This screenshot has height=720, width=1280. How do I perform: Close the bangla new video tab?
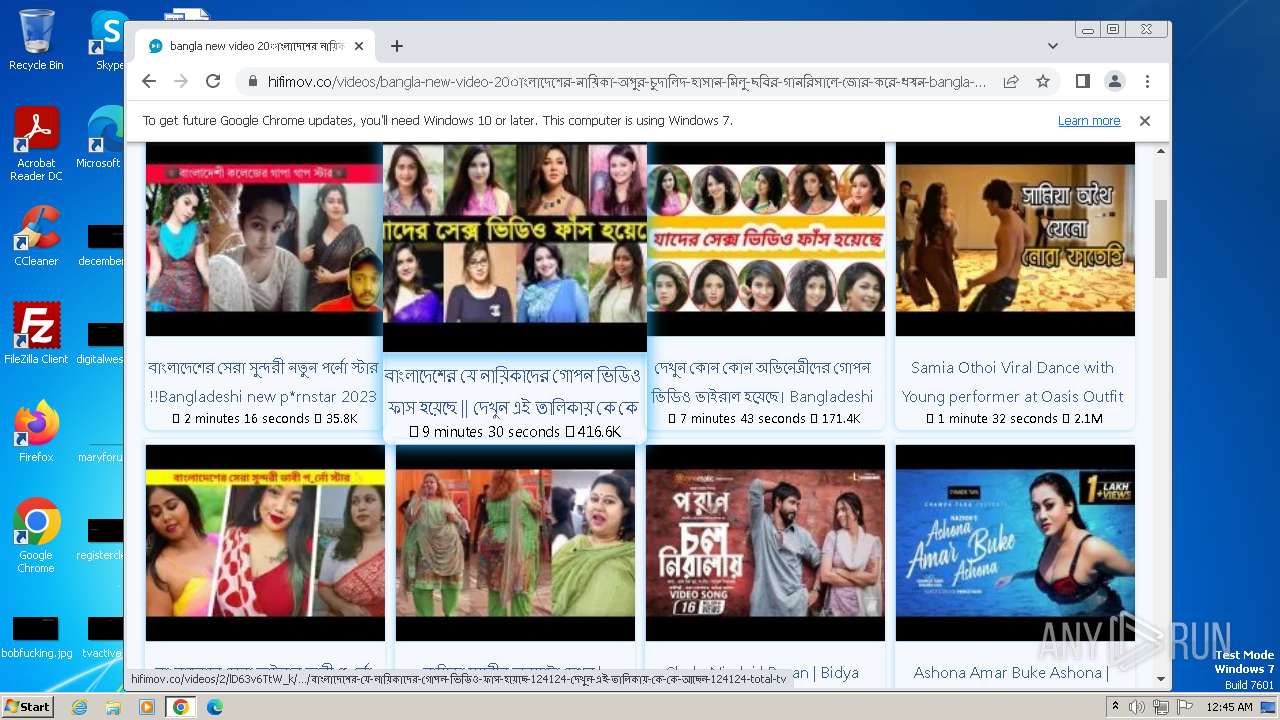359,46
